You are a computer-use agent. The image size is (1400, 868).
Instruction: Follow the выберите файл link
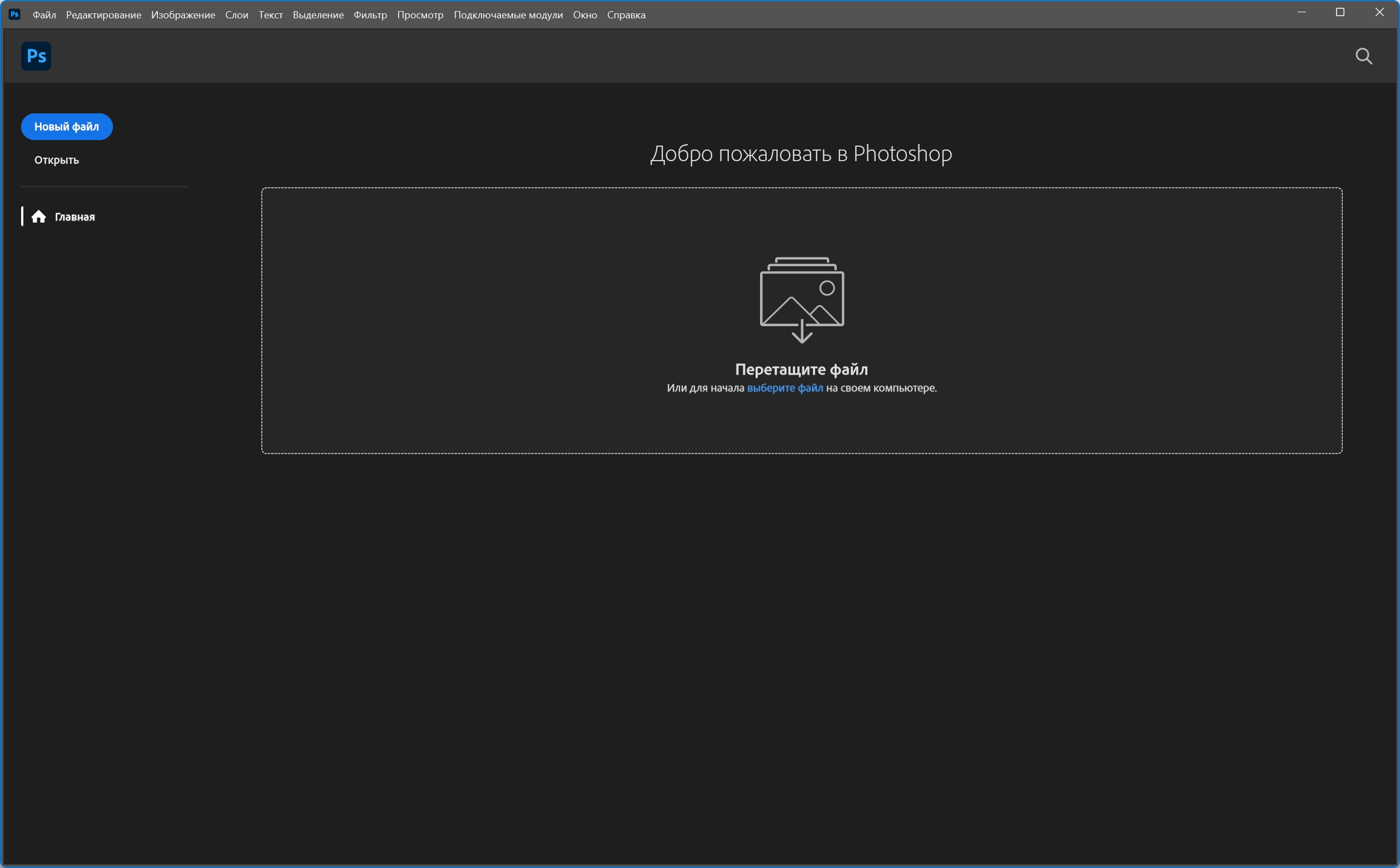(x=785, y=388)
